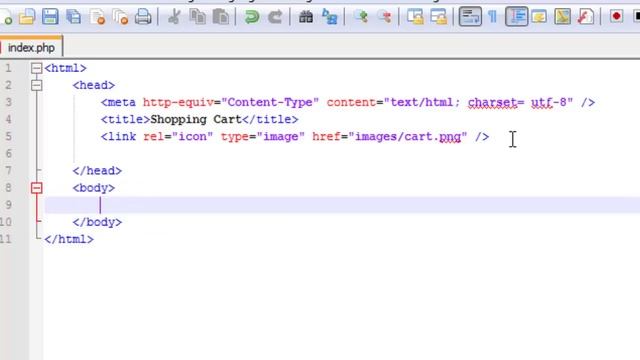The image size is (640, 360).
Task: Copy selection using the Copy icon
Action: (x=198, y=17)
